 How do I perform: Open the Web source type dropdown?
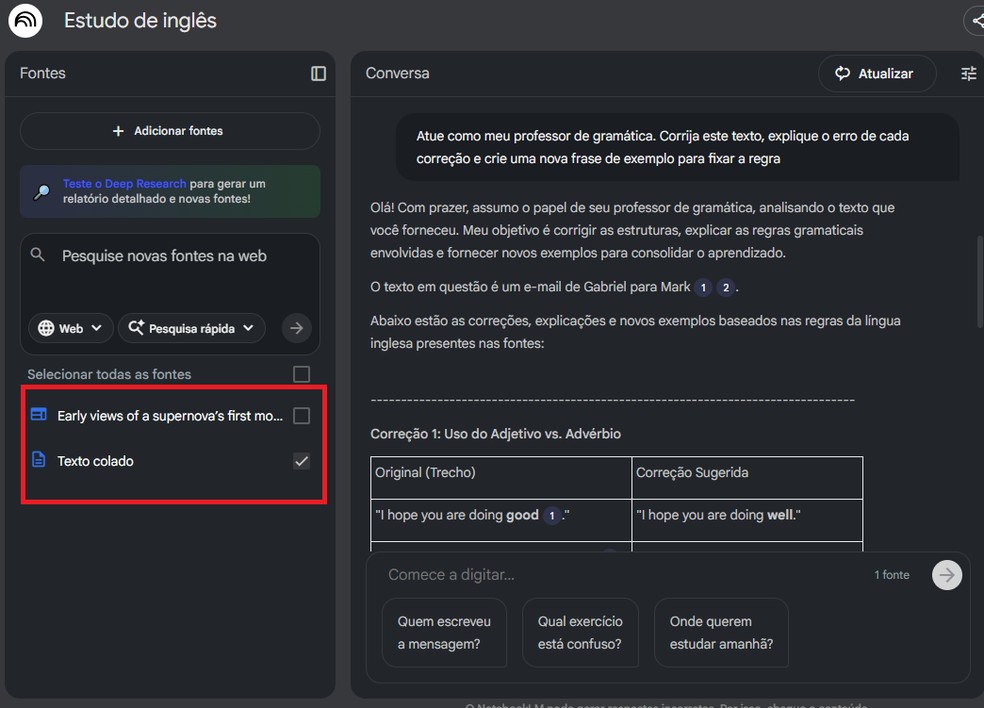(71, 328)
